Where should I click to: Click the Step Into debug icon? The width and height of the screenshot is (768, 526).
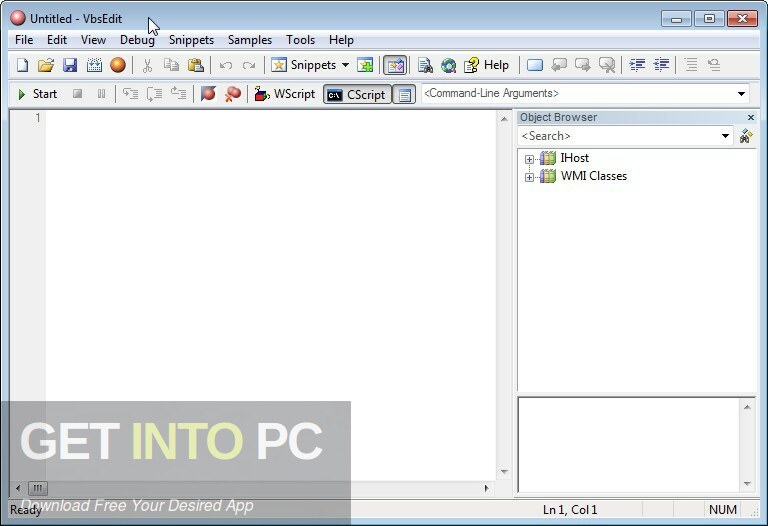[130, 94]
